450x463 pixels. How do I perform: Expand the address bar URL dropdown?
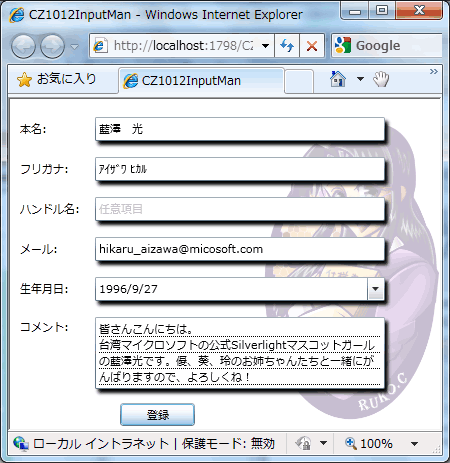point(265,45)
